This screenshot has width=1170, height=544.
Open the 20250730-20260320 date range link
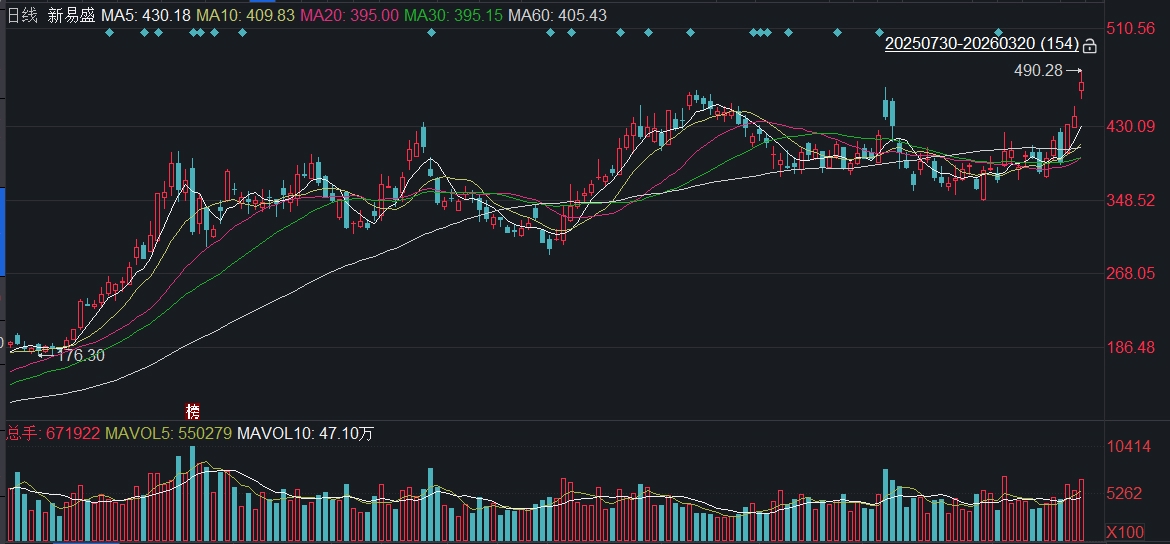point(981,44)
